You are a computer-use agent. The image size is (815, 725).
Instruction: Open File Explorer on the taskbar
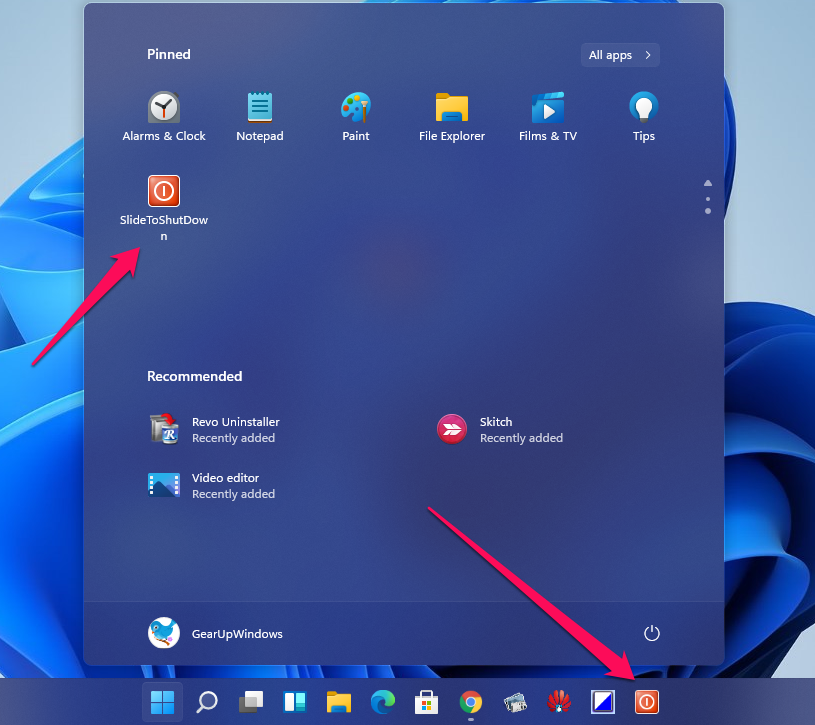point(339,702)
